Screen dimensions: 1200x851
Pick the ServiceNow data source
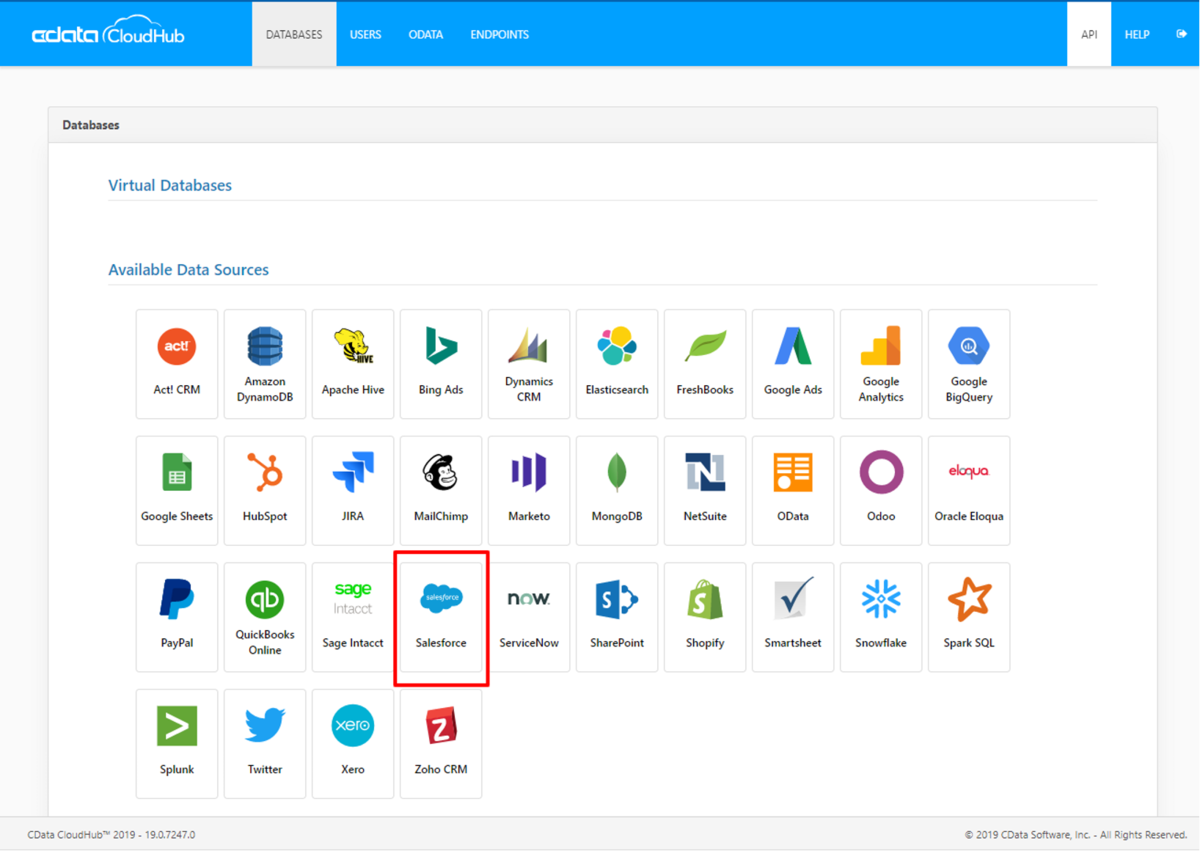(x=529, y=617)
